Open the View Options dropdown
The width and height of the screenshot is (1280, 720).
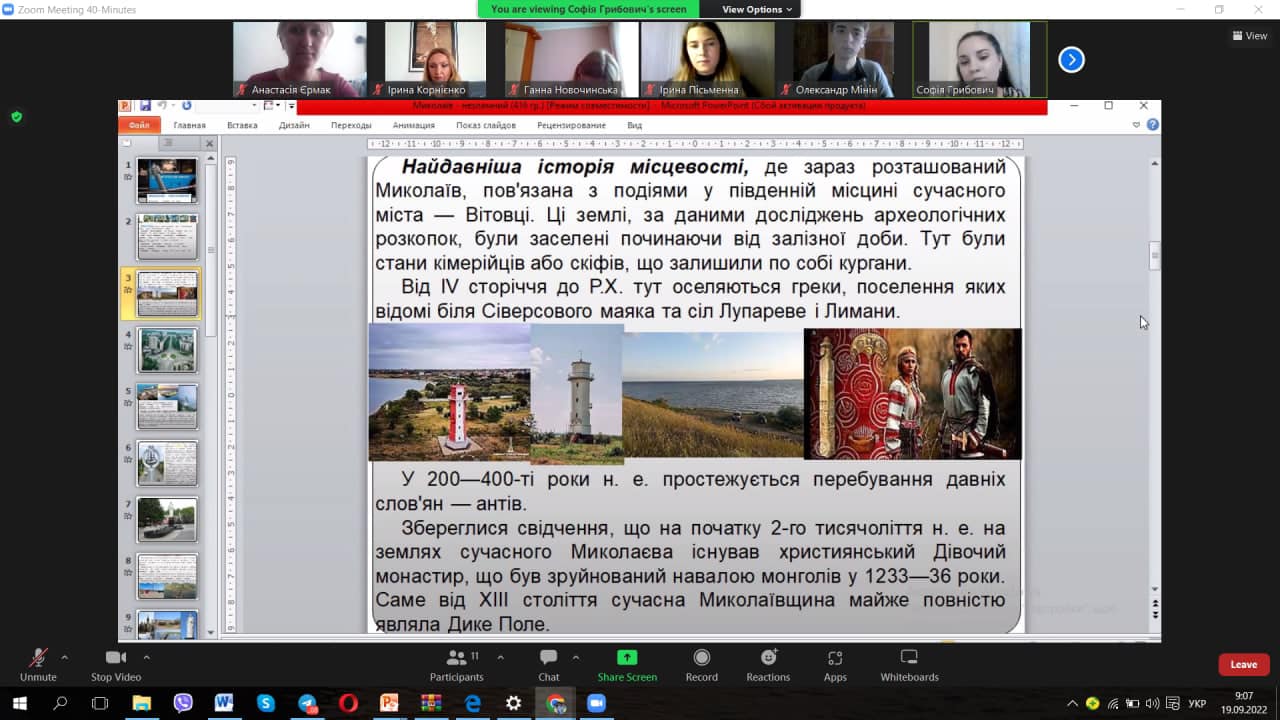756,9
